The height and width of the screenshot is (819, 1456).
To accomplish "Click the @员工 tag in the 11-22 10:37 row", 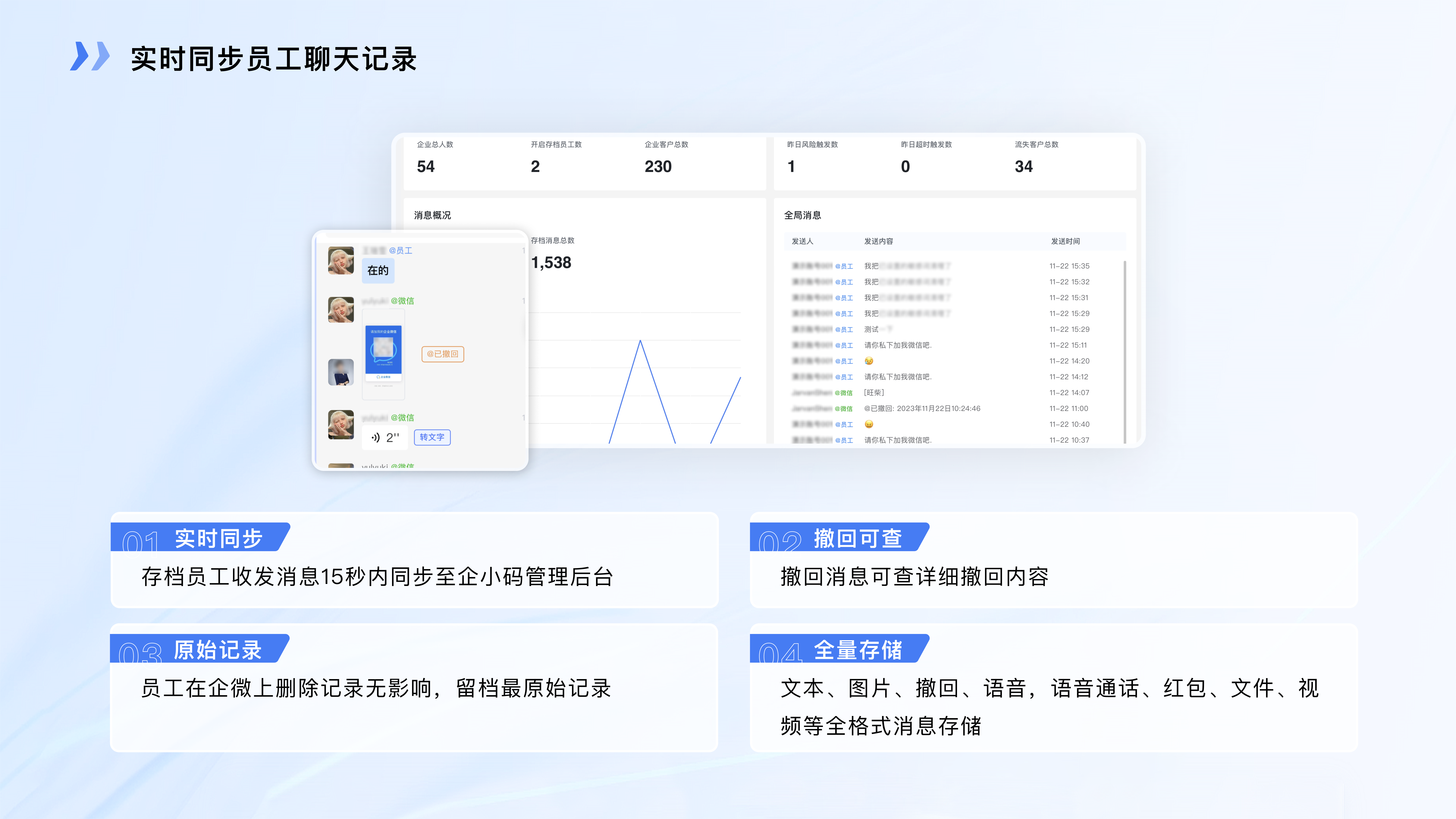I will point(844,440).
